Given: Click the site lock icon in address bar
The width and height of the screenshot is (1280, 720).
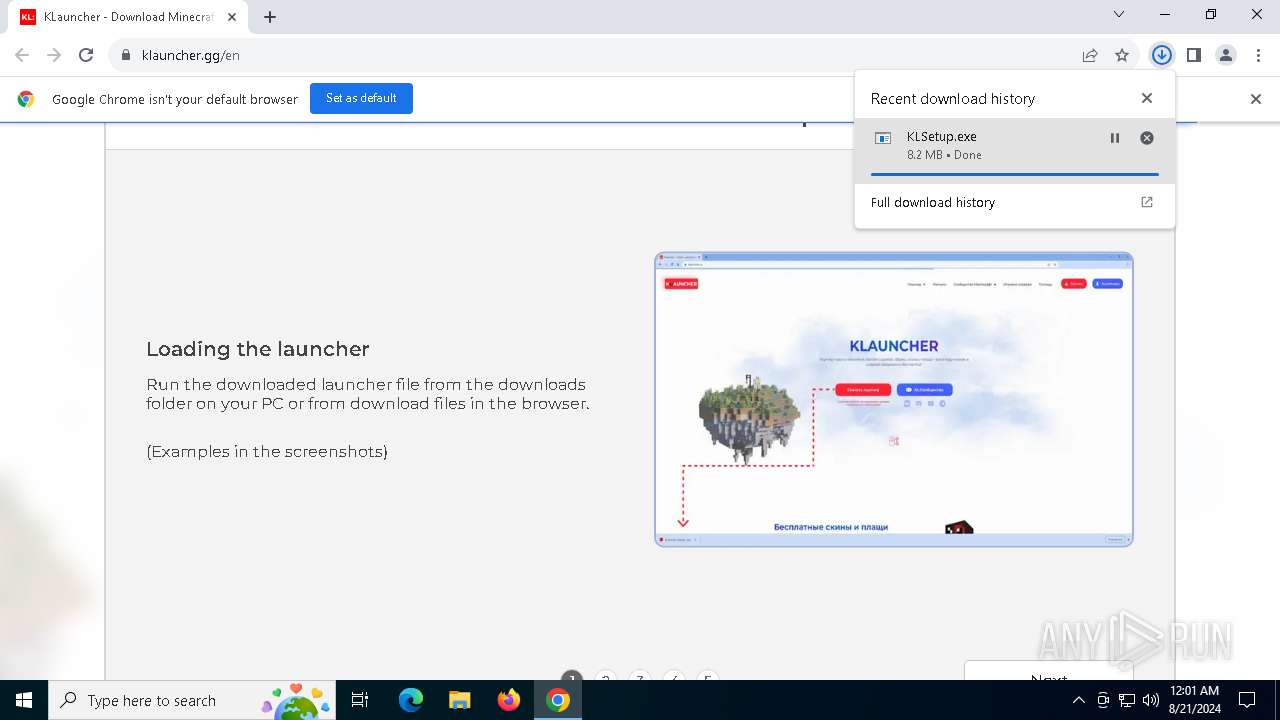Looking at the screenshot, I should point(126,55).
